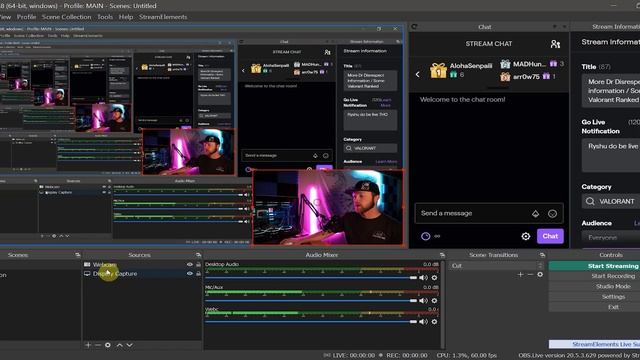The height and width of the screenshot is (360, 640).
Task: Open the StreamElements menu
Action: click(x=163, y=17)
